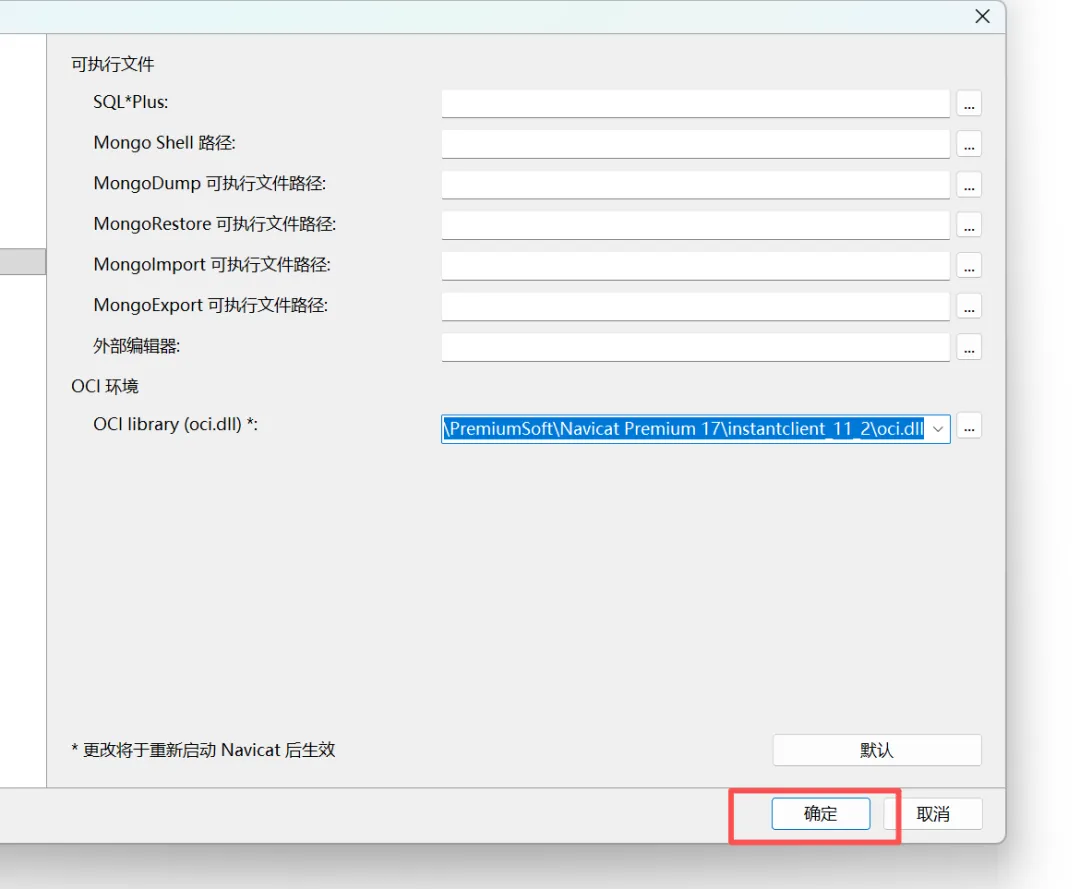Image resolution: width=1080 pixels, height=889 pixels.
Task: Focus the MongoDump 可执行文件路径 field
Action: pyautogui.click(x=696, y=185)
